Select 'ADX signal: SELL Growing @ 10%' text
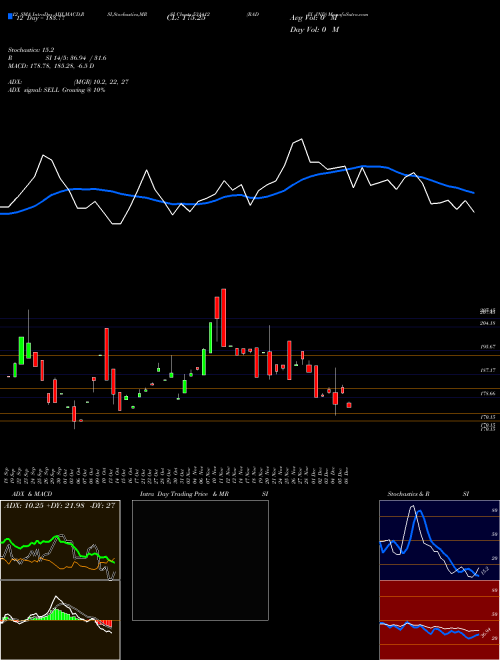This screenshot has height=660, width=500. [56, 90]
